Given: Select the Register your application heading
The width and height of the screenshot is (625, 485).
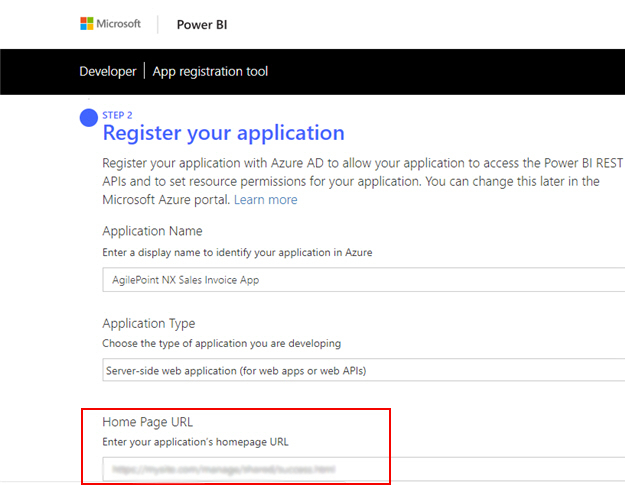Looking at the screenshot, I should click(224, 133).
